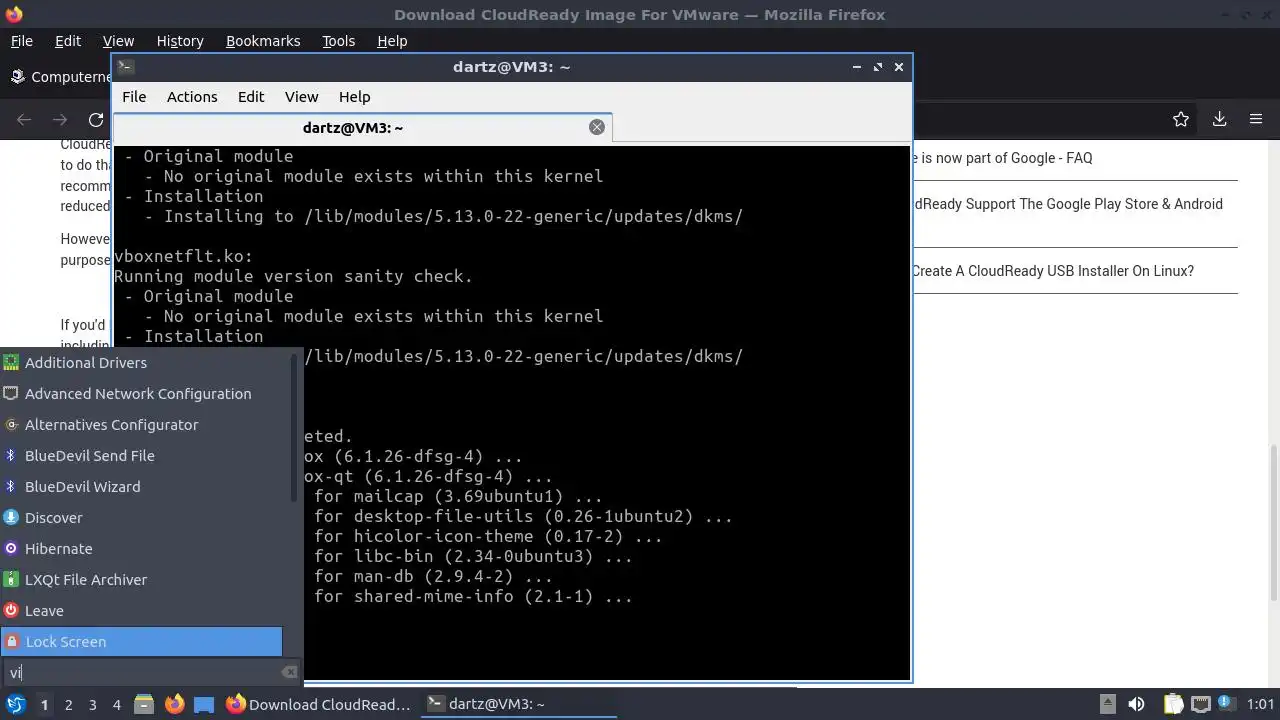Image resolution: width=1280 pixels, height=720 pixels.
Task: Switch to Download CloudReady Firefox taskbar button
Action: click(318, 704)
